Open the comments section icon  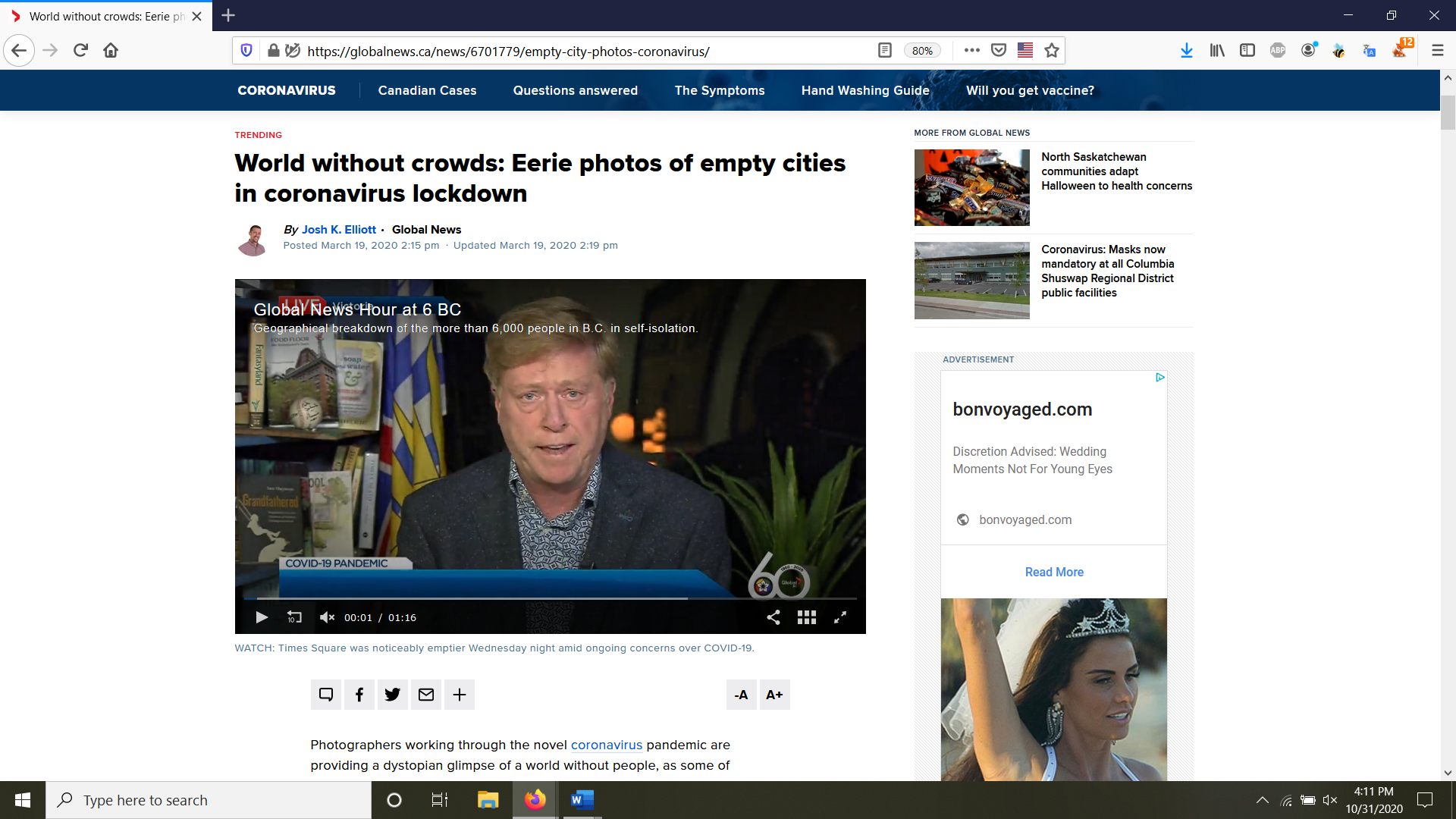(x=326, y=695)
